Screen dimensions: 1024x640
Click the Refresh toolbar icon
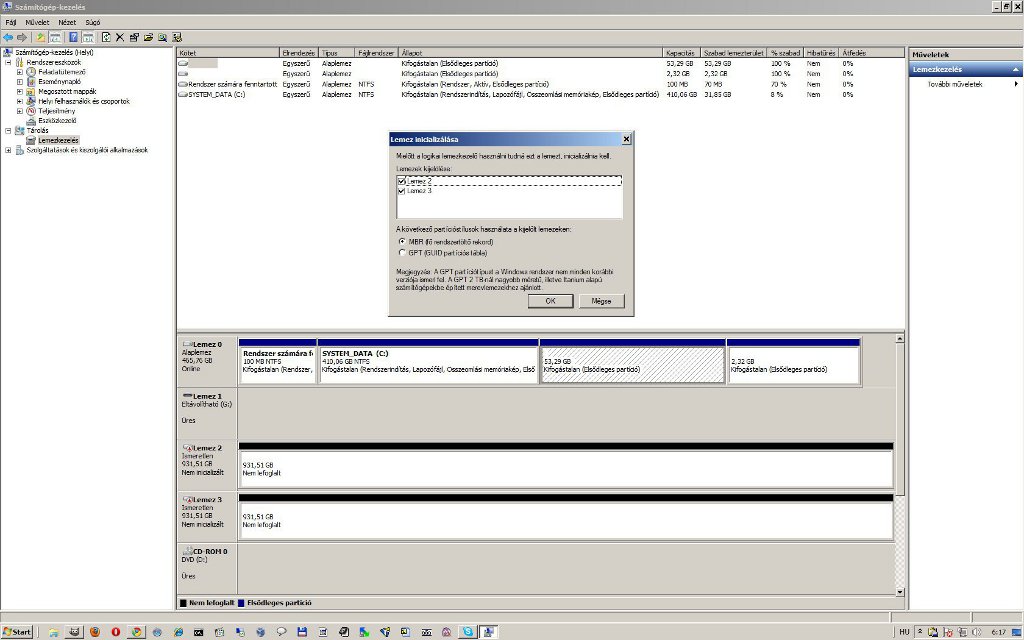[x=106, y=37]
